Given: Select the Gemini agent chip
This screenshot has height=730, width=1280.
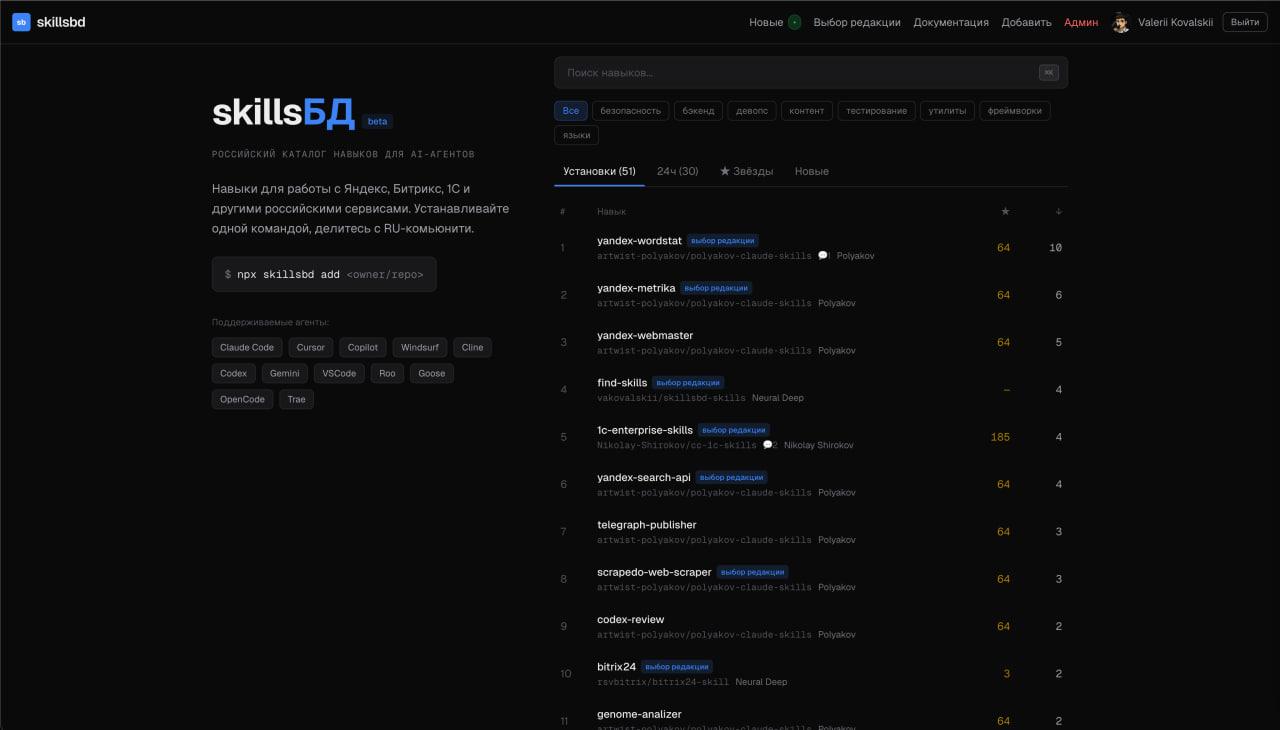Looking at the screenshot, I should pos(285,373).
